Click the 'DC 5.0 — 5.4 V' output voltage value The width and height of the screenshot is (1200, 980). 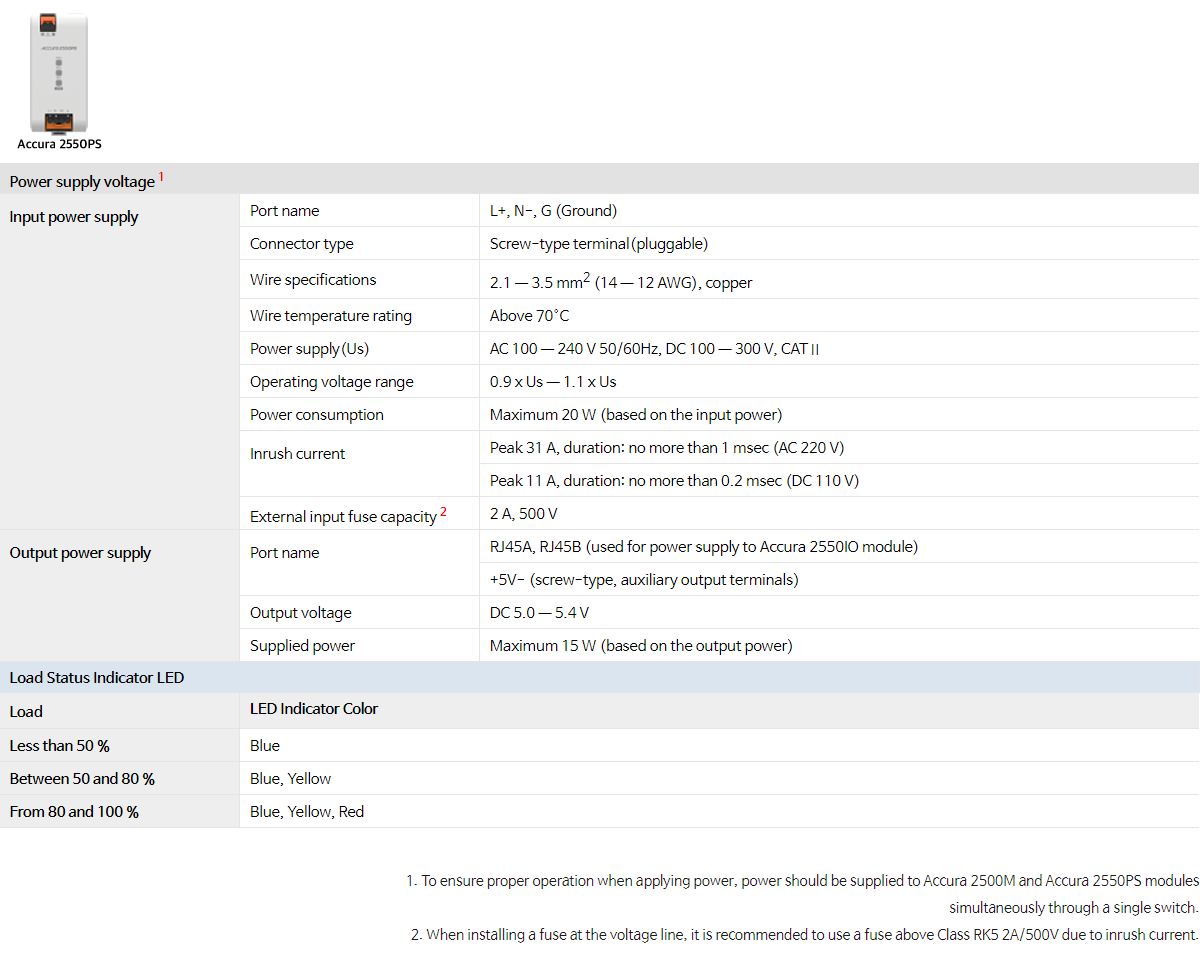pyautogui.click(x=539, y=613)
